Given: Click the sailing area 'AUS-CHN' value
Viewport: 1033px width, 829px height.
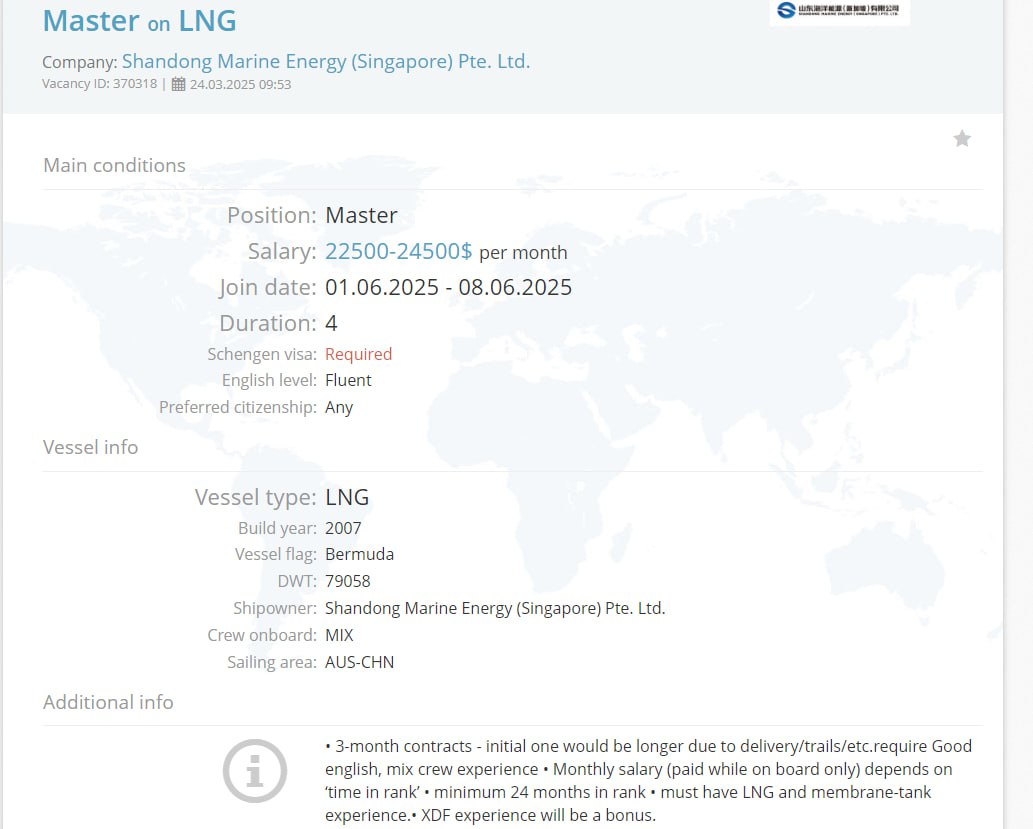Looking at the screenshot, I should 359,662.
